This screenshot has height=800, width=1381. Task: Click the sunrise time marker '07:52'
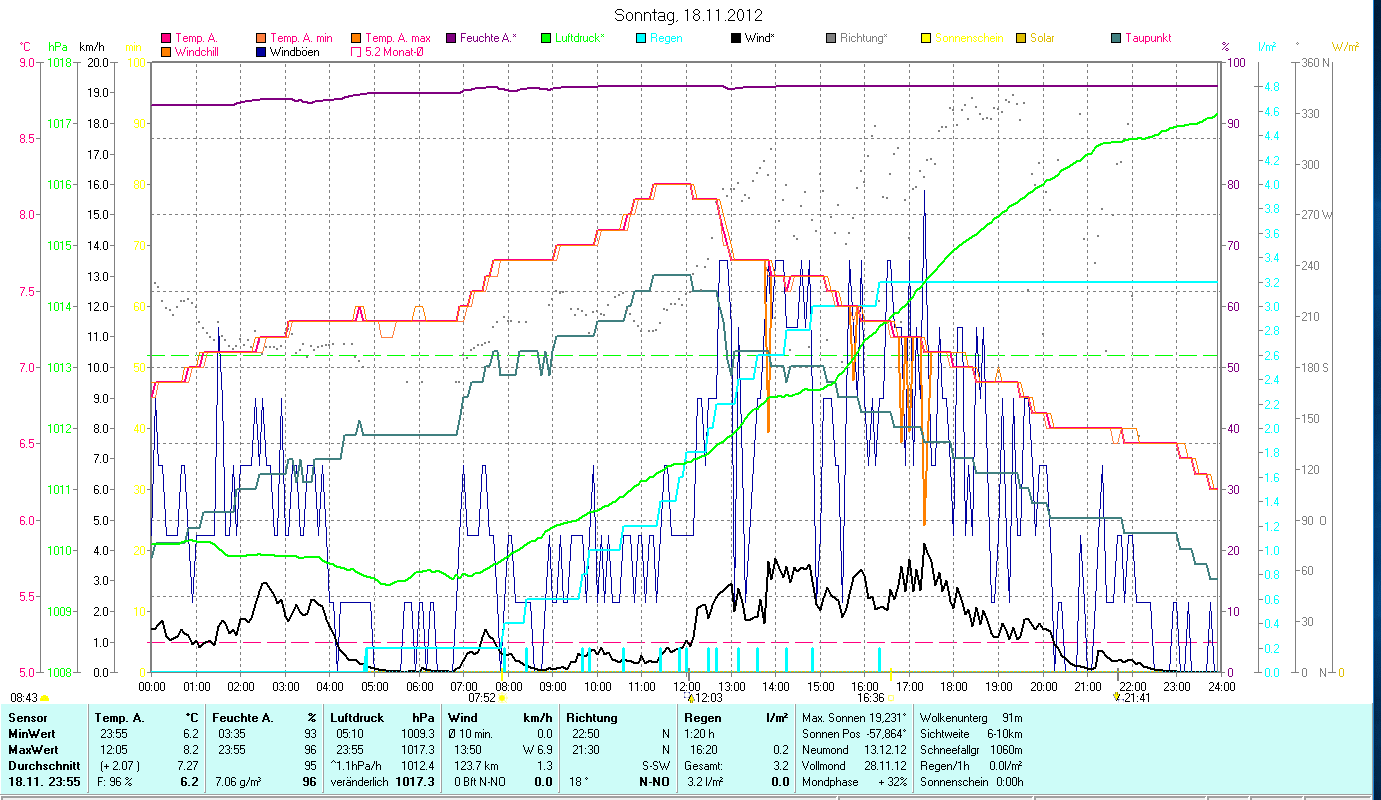click(482, 698)
